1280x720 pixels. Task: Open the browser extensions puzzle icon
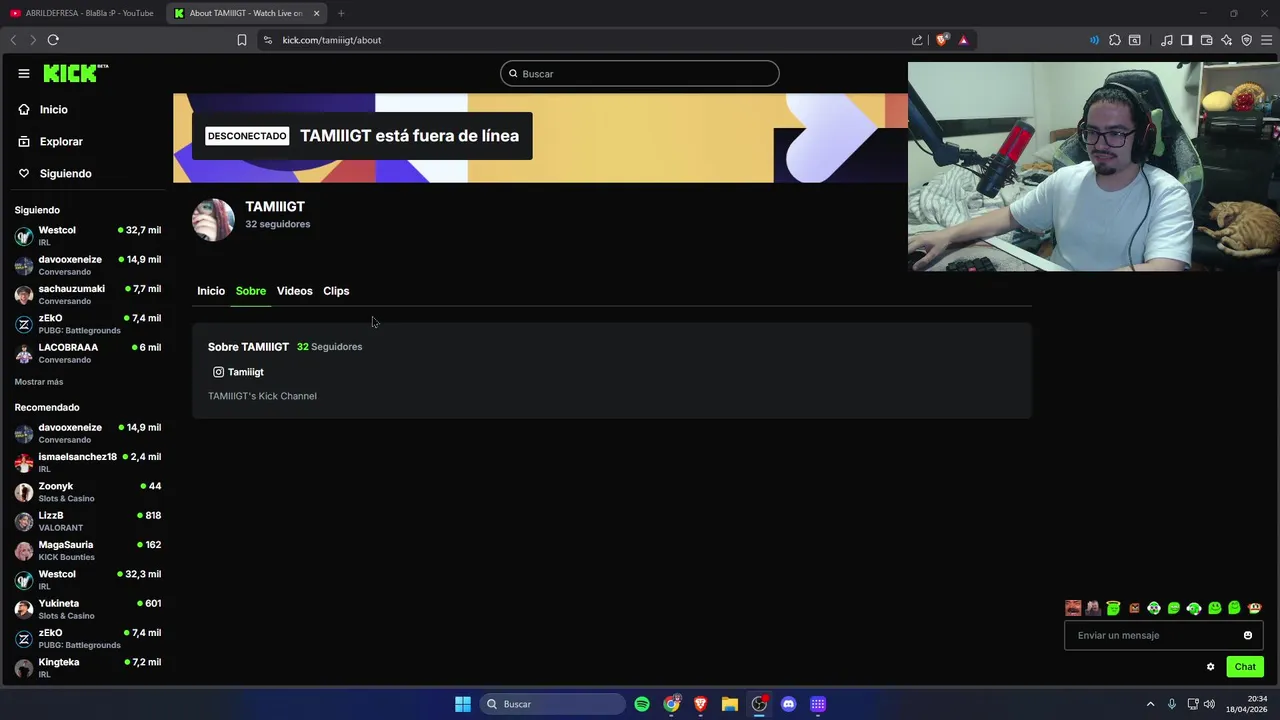tap(1115, 40)
